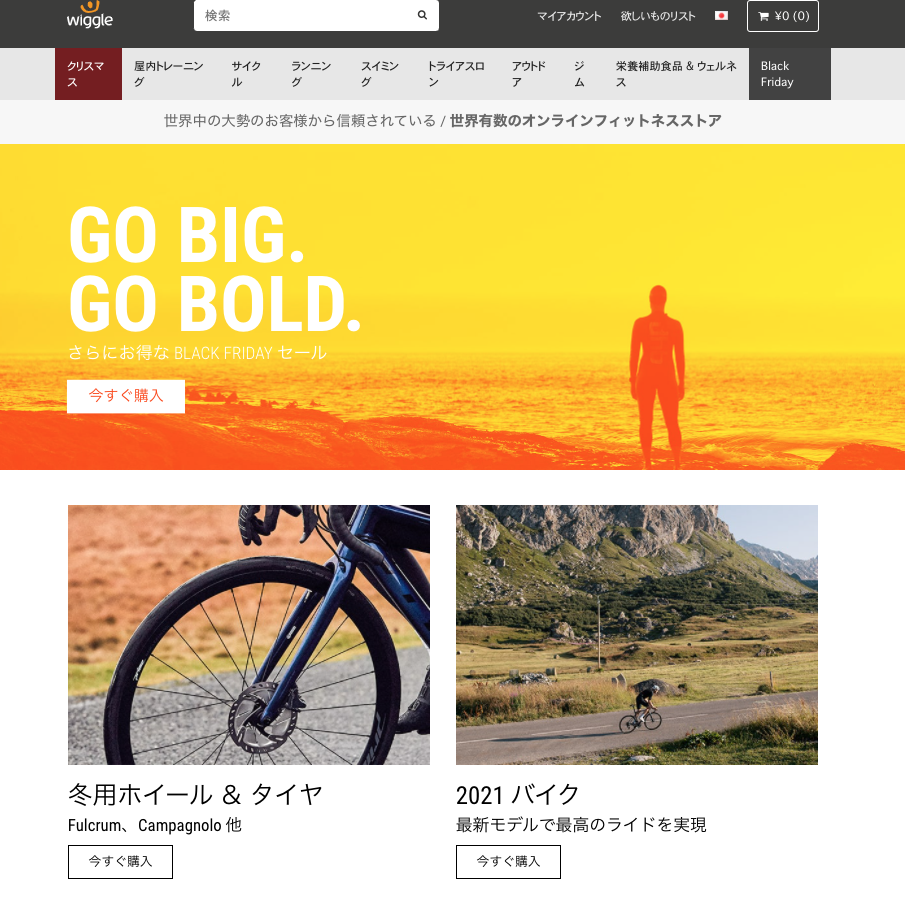Open the スイミング category menu
The height and width of the screenshot is (911, 905).
coord(380,74)
